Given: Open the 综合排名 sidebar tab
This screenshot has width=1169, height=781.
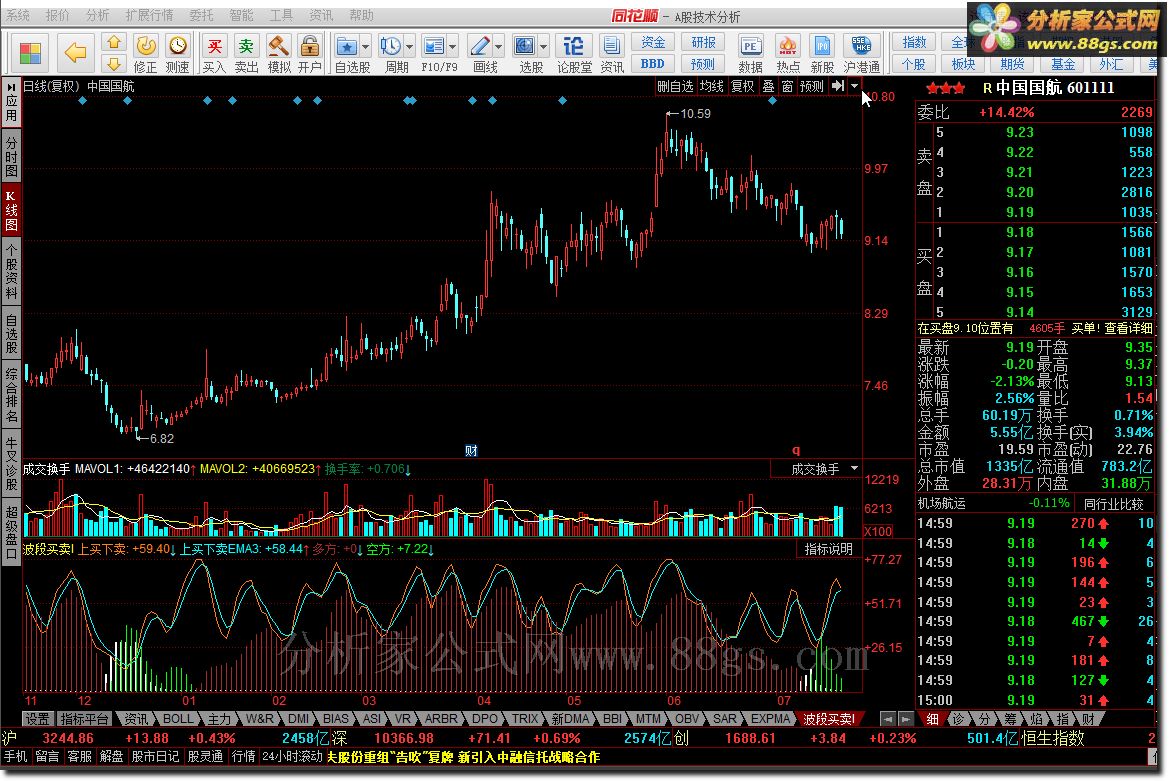Looking at the screenshot, I should [11, 394].
